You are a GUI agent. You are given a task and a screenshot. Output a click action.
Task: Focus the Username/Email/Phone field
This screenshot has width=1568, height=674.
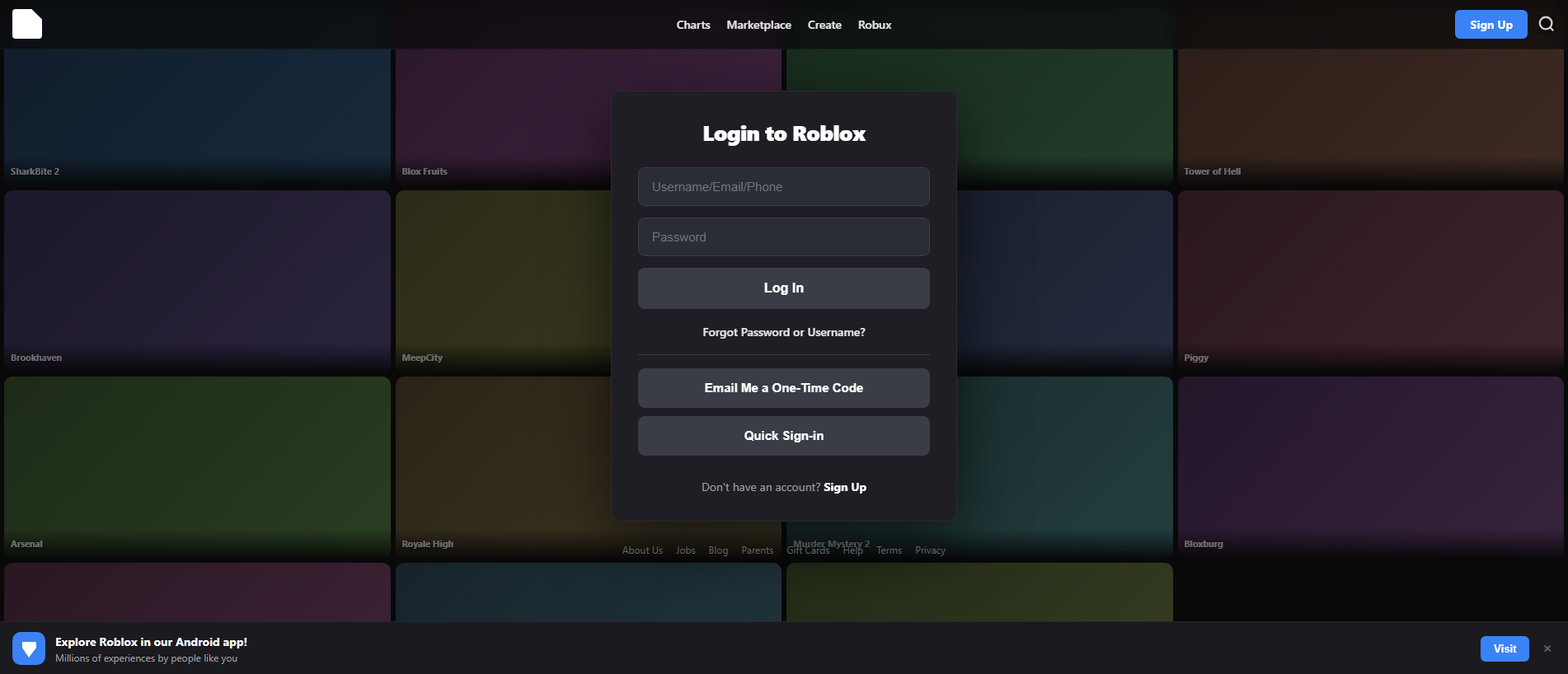[783, 186]
